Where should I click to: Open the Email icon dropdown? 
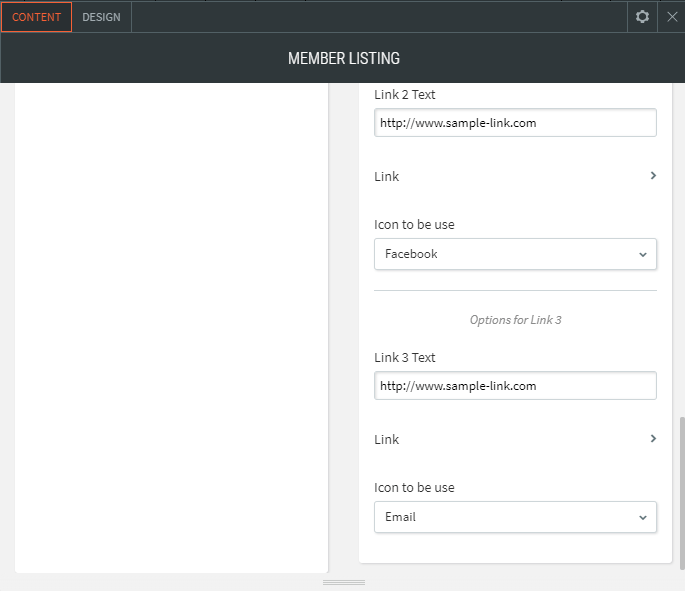pos(515,517)
